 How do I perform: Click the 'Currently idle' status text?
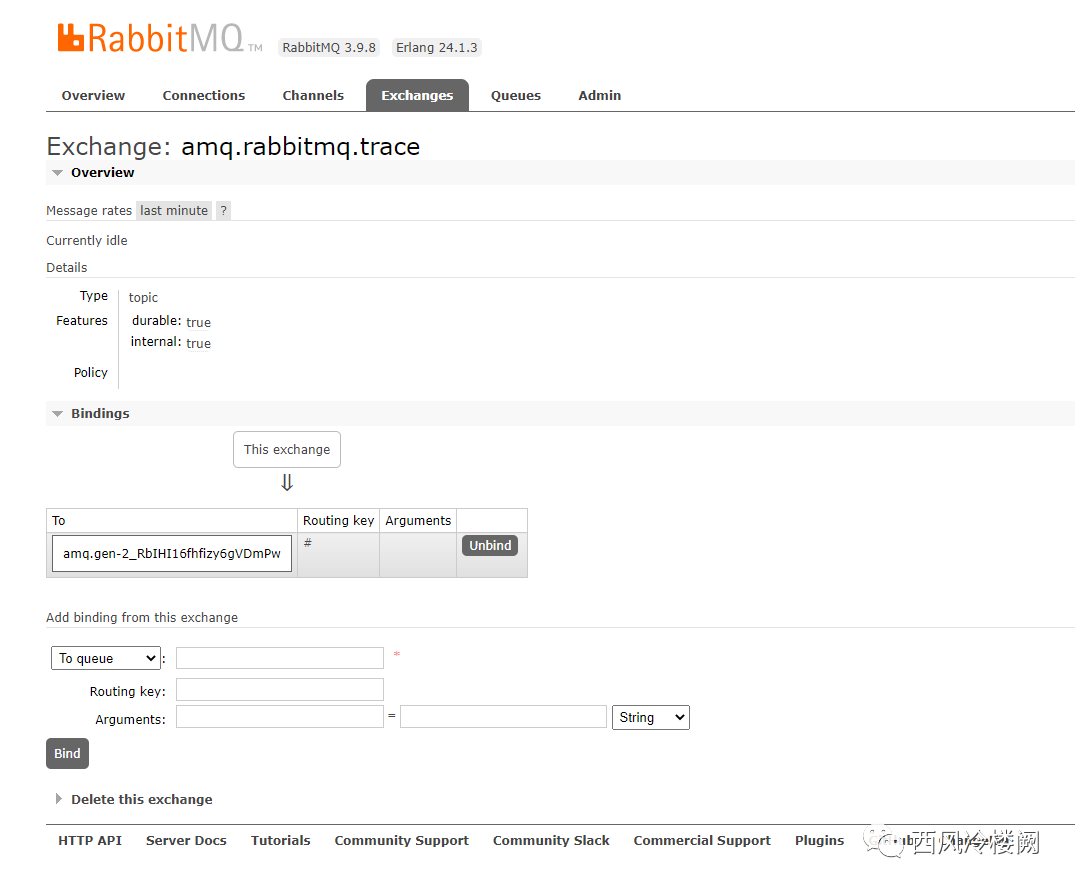tap(86, 241)
